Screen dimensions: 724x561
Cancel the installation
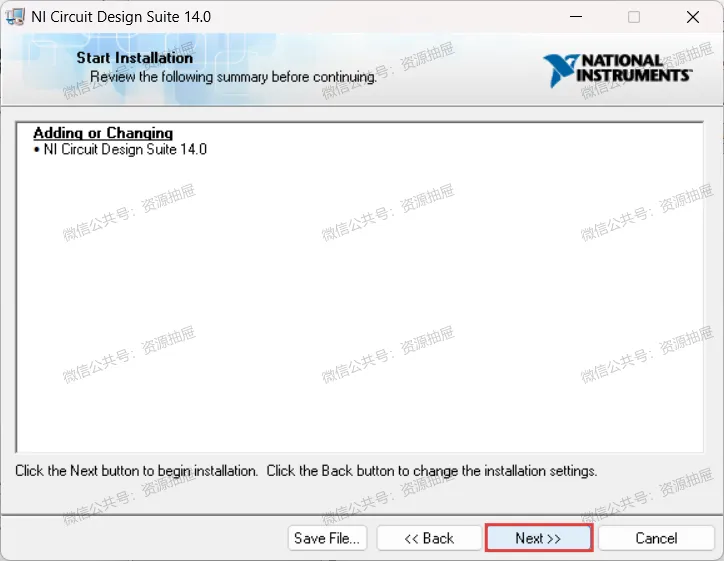[656, 538]
